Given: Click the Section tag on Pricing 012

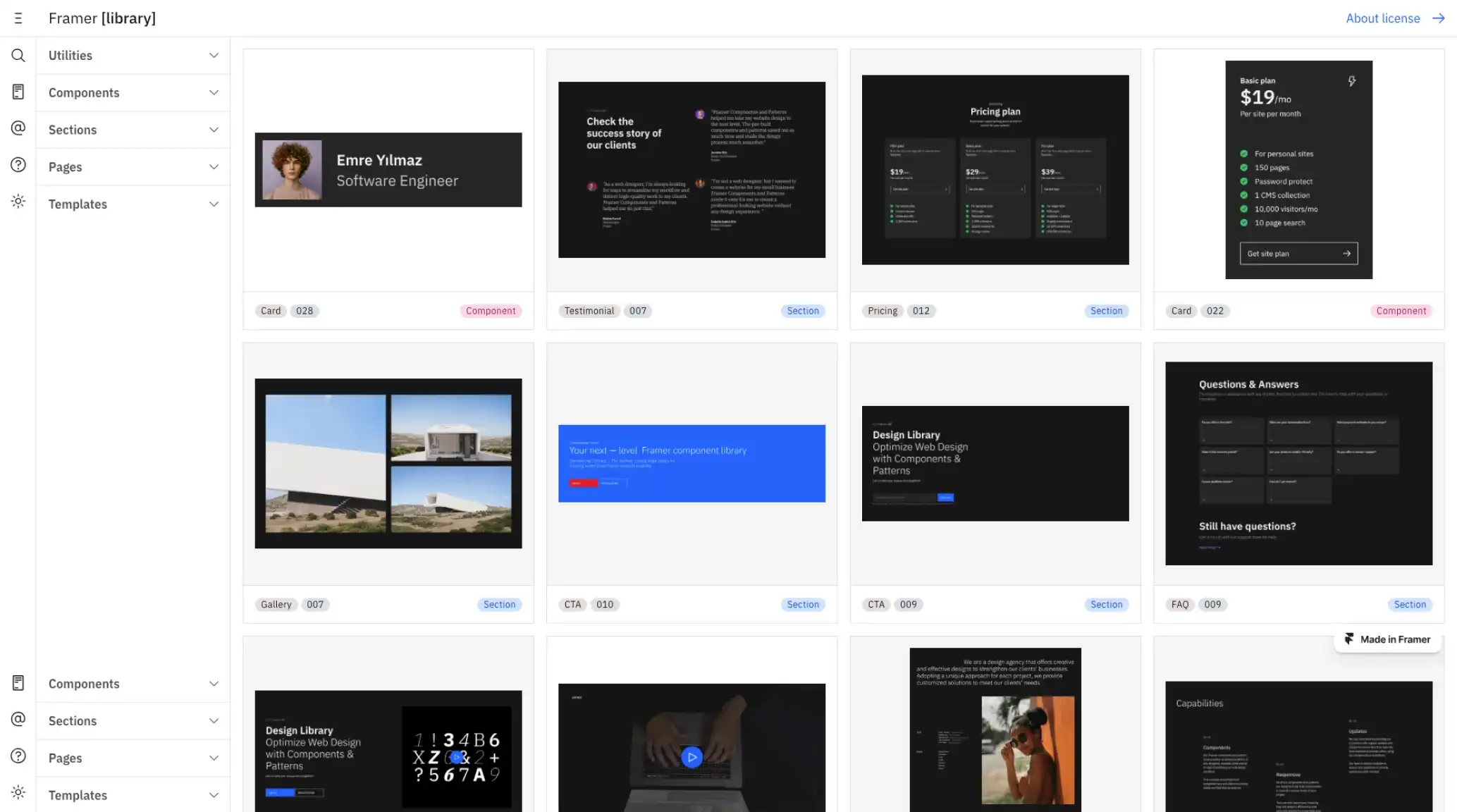Looking at the screenshot, I should [x=1106, y=311].
